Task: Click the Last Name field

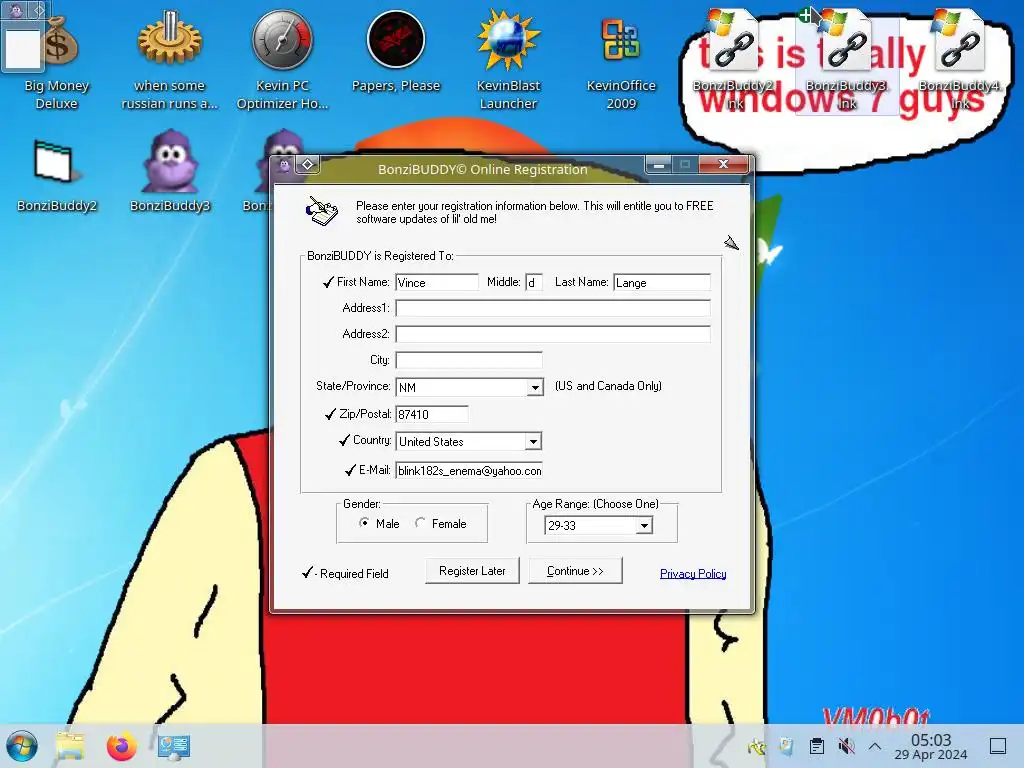Action: pos(662,282)
